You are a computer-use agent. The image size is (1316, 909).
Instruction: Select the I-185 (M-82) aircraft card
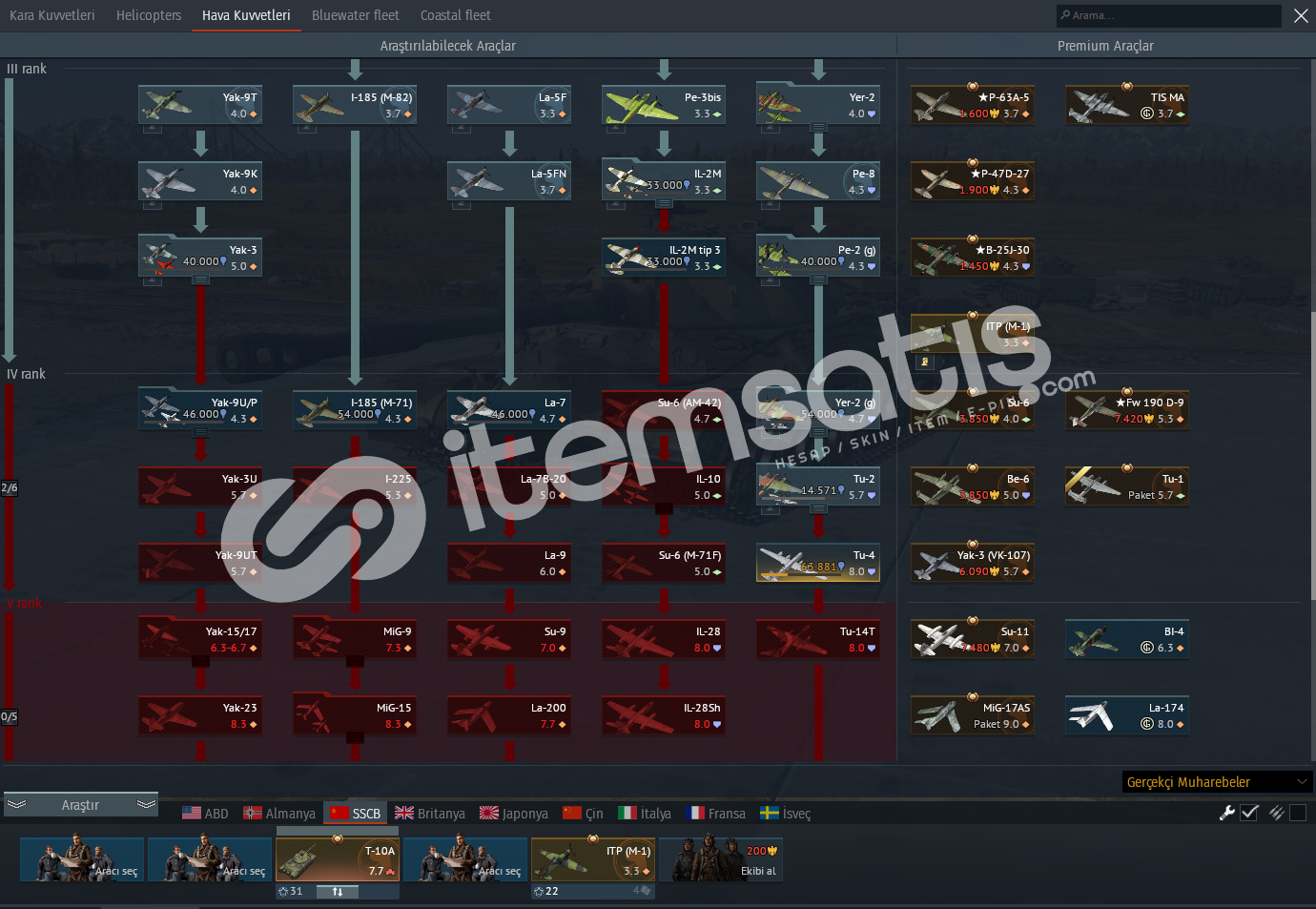click(x=355, y=105)
